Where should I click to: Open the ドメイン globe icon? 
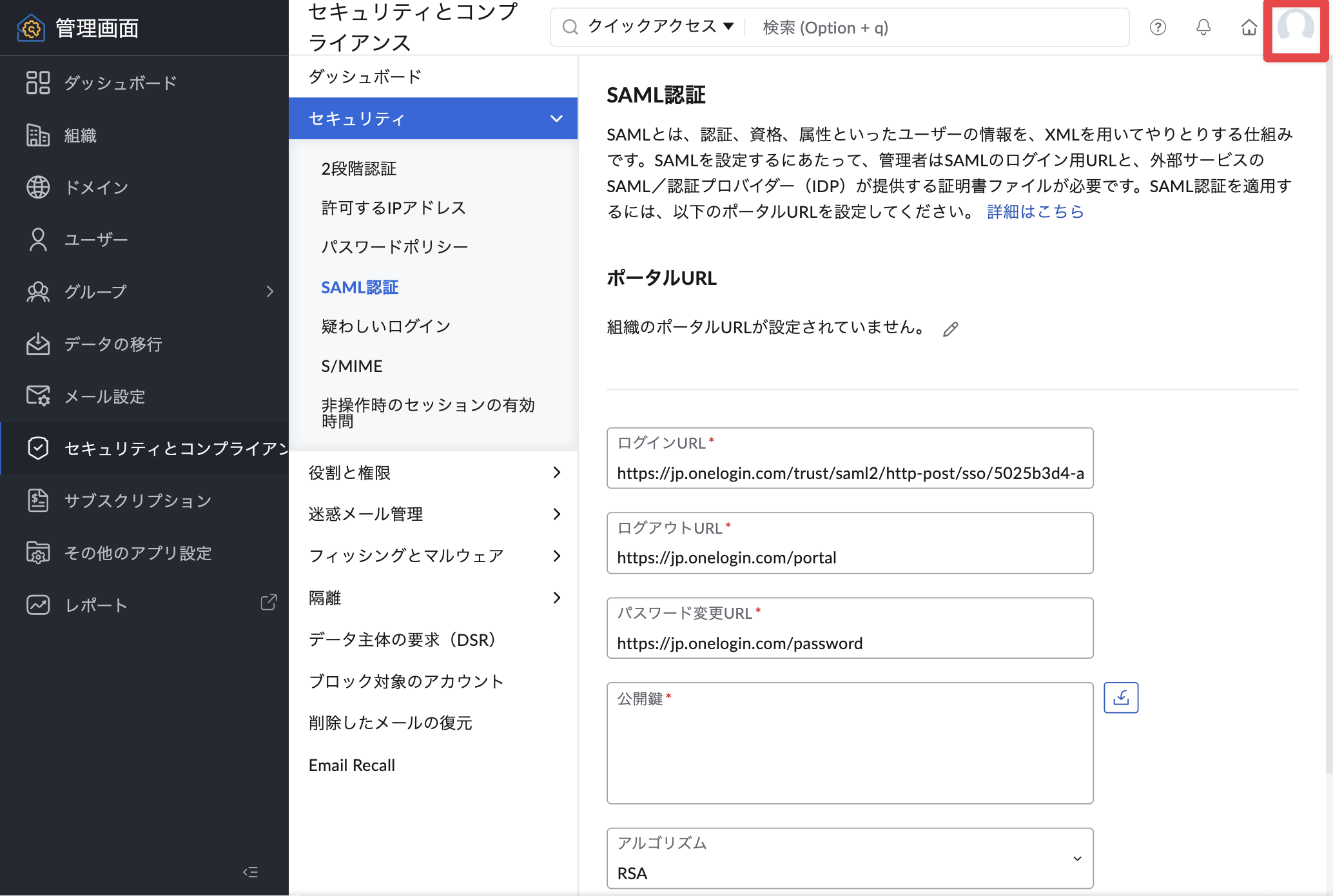click(38, 188)
